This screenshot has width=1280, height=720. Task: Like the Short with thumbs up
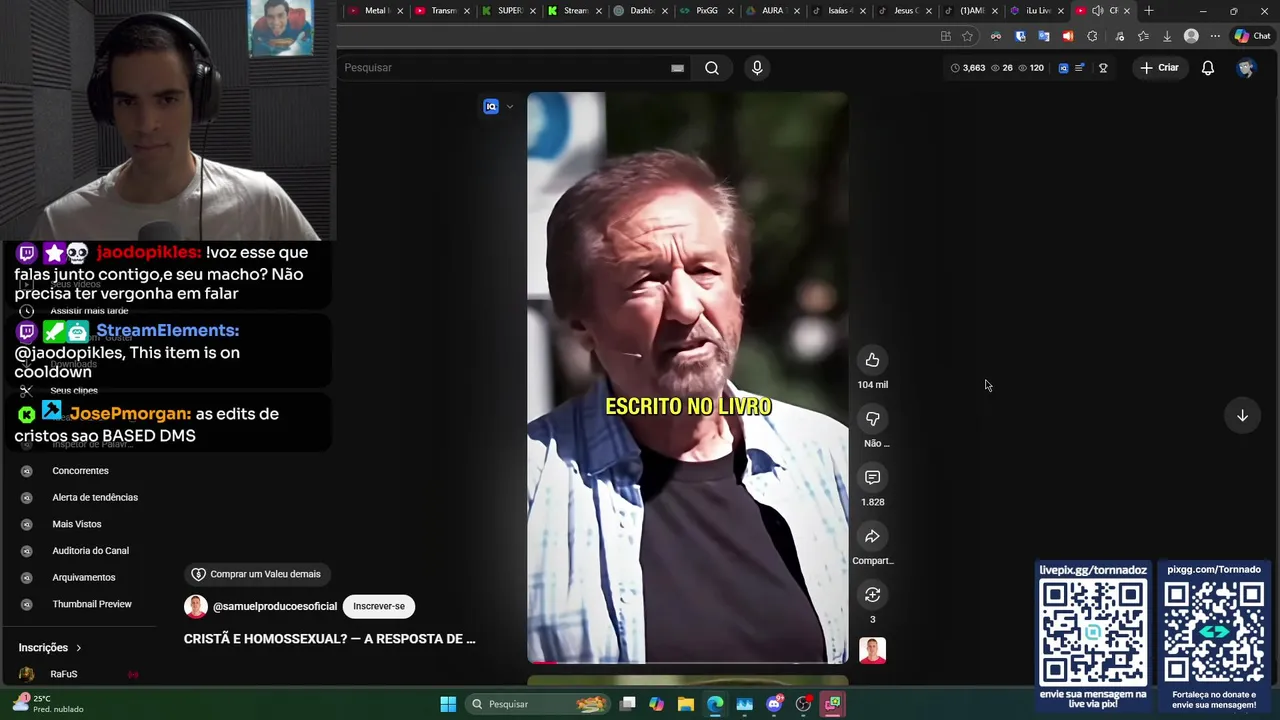coord(872,360)
